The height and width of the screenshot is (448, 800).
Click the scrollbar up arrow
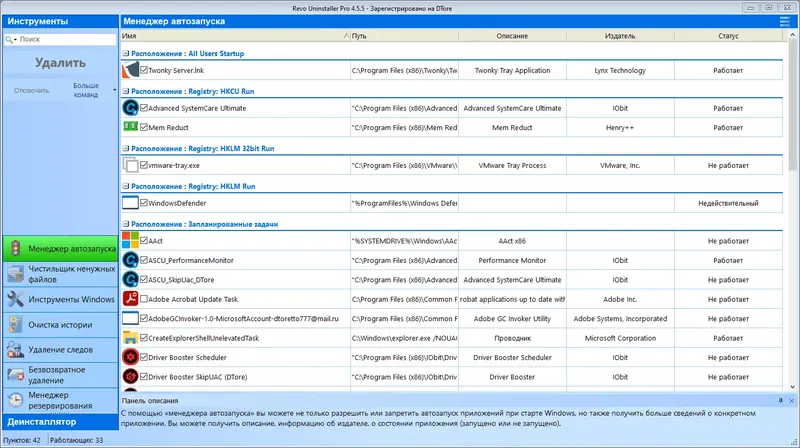[x=792, y=35]
